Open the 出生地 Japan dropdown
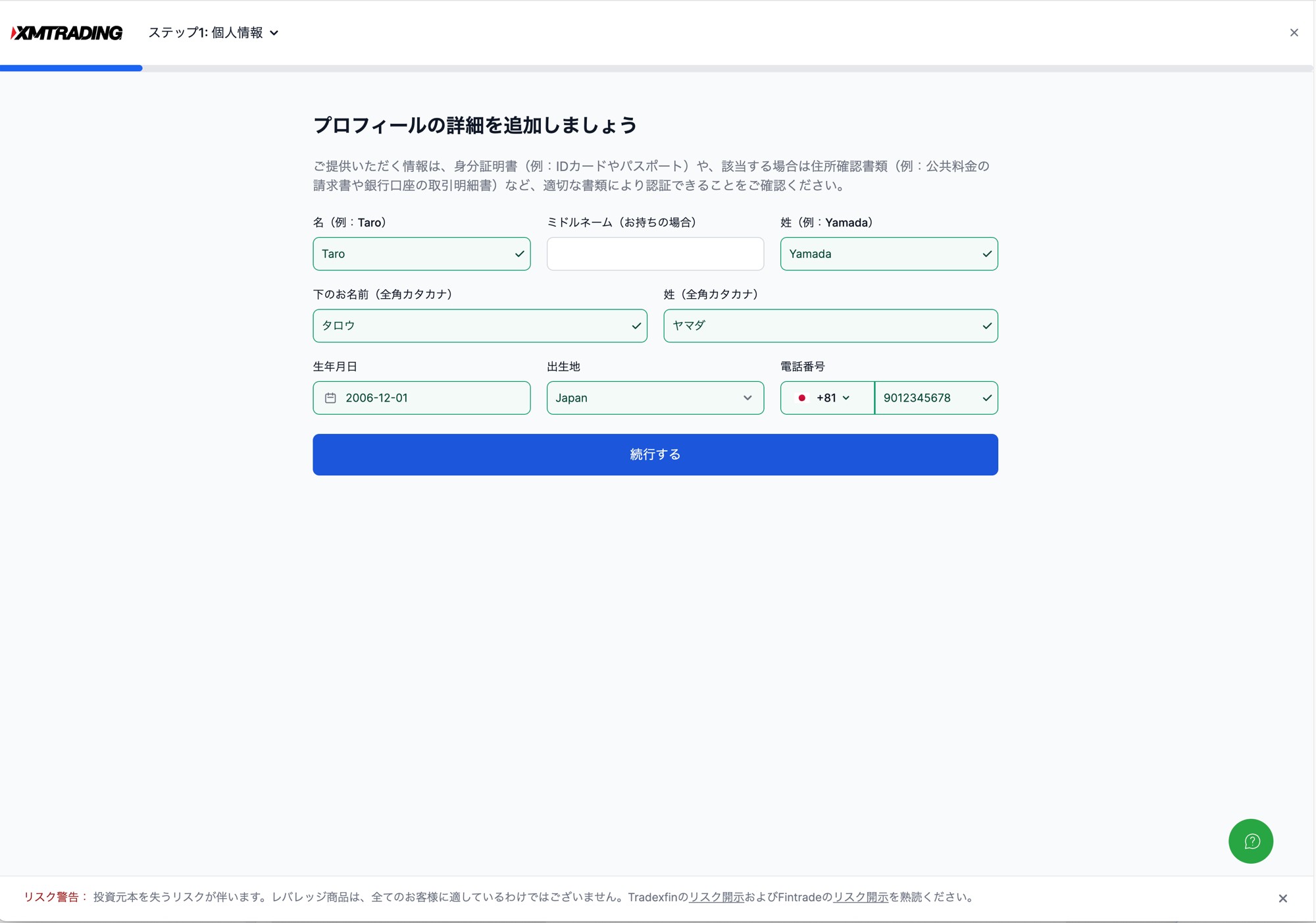 (655, 398)
